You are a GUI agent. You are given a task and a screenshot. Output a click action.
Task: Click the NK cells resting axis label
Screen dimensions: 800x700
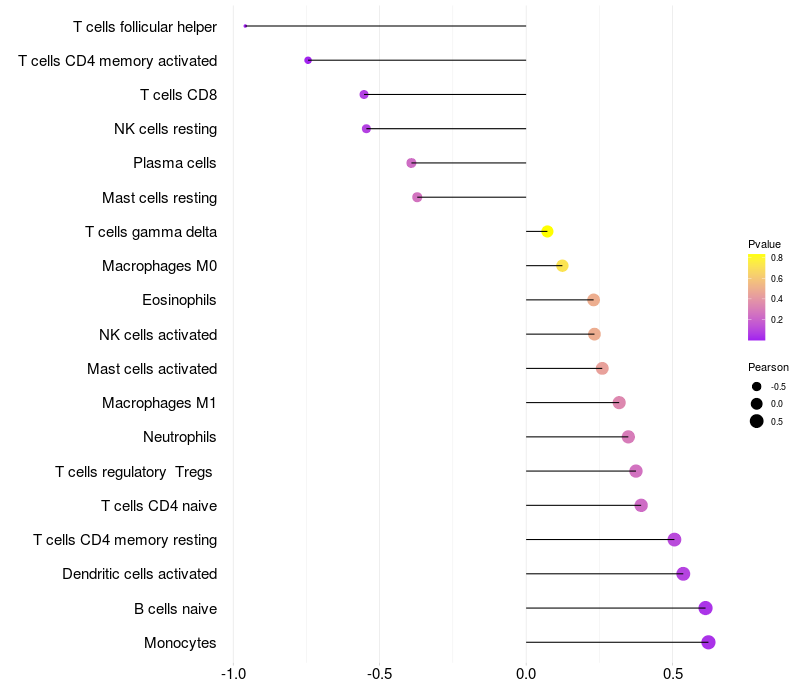165,129
